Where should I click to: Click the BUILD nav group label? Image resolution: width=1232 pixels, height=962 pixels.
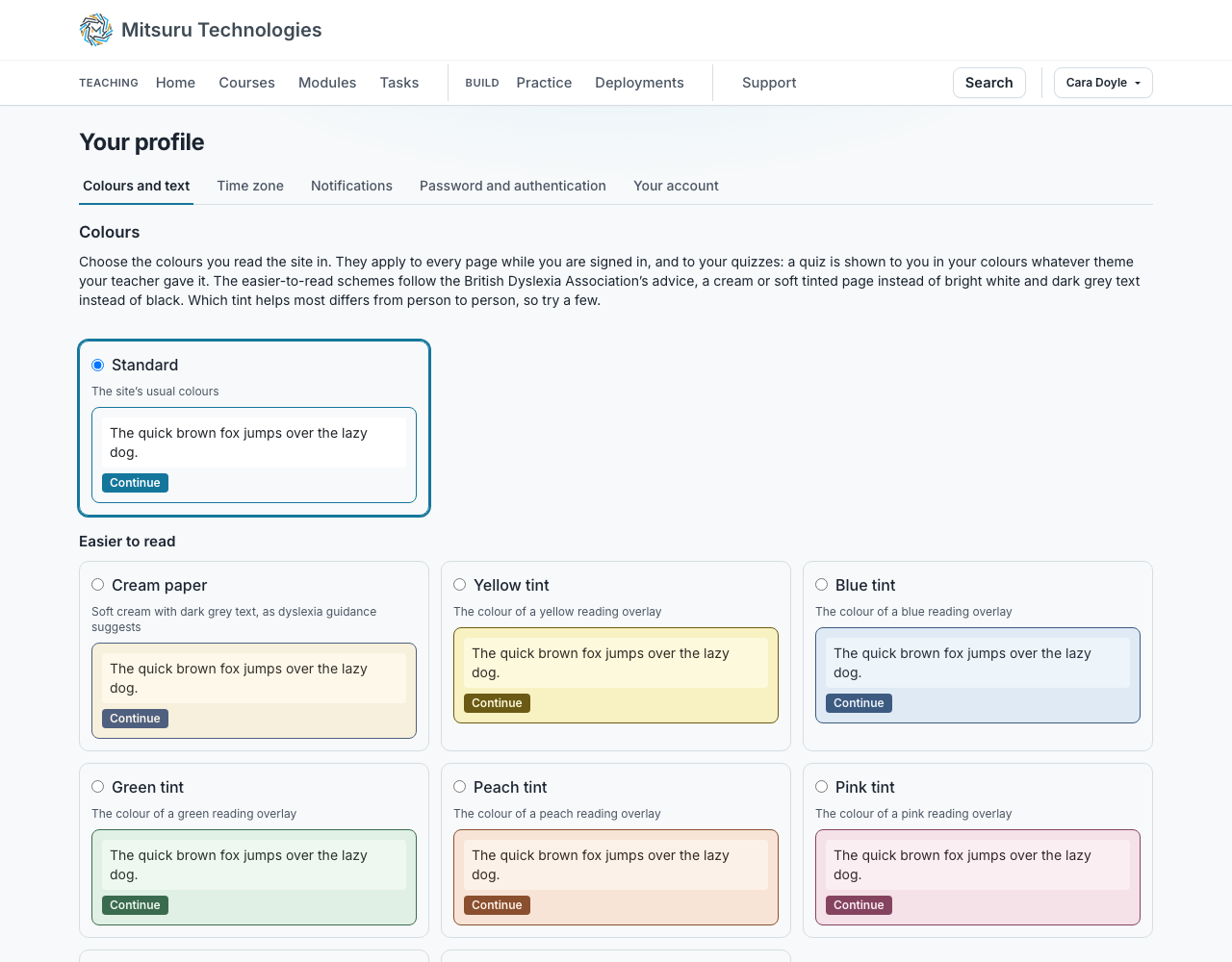tap(482, 83)
